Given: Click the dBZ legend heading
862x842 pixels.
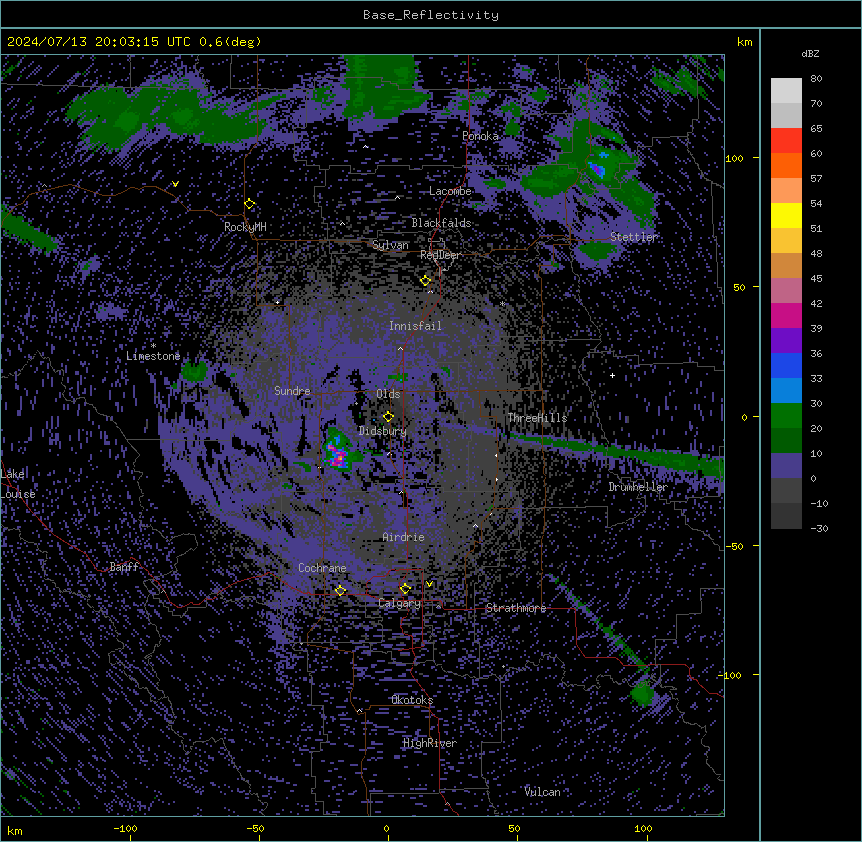Looking at the screenshot, I should coord(810,54).
